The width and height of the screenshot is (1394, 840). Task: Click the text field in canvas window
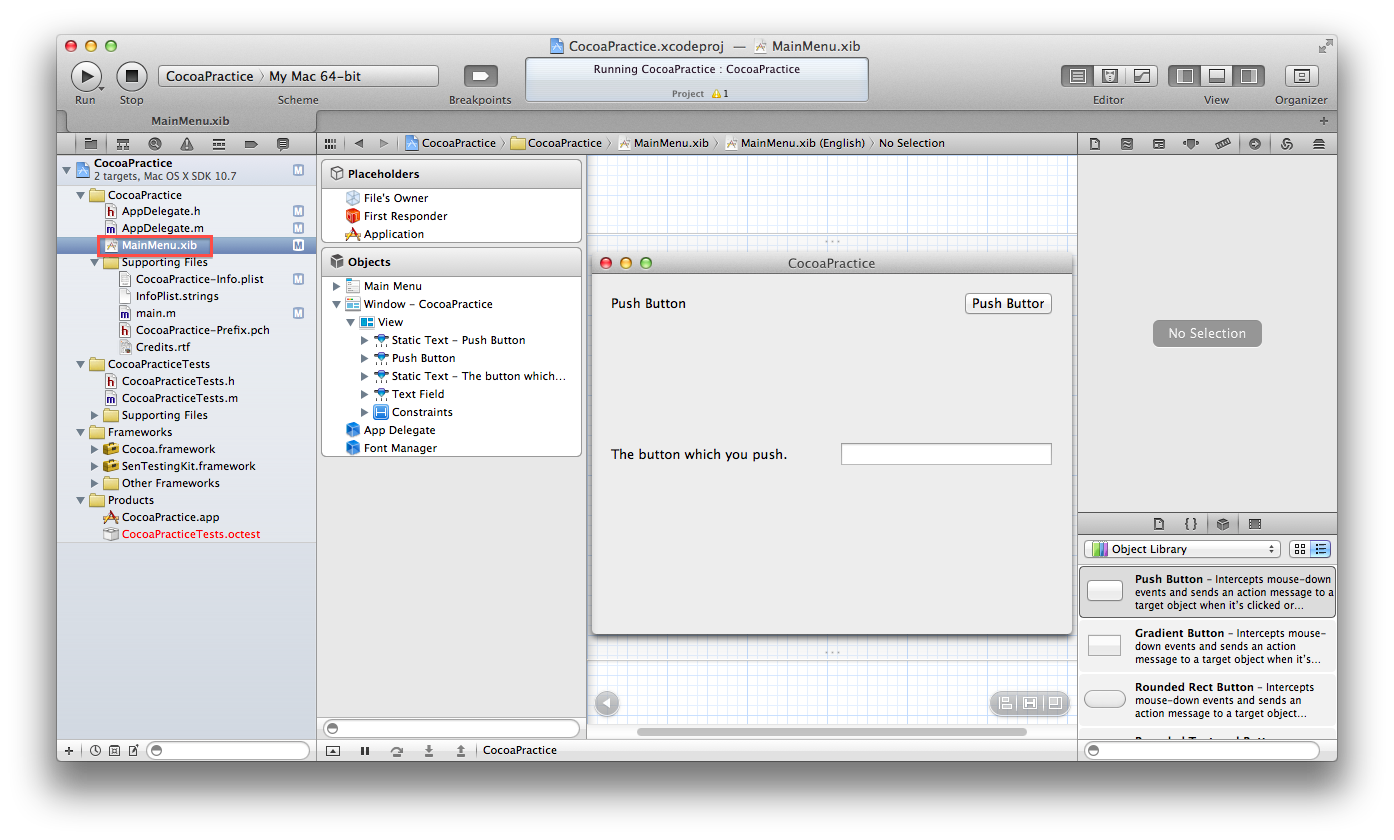point(946,454)
